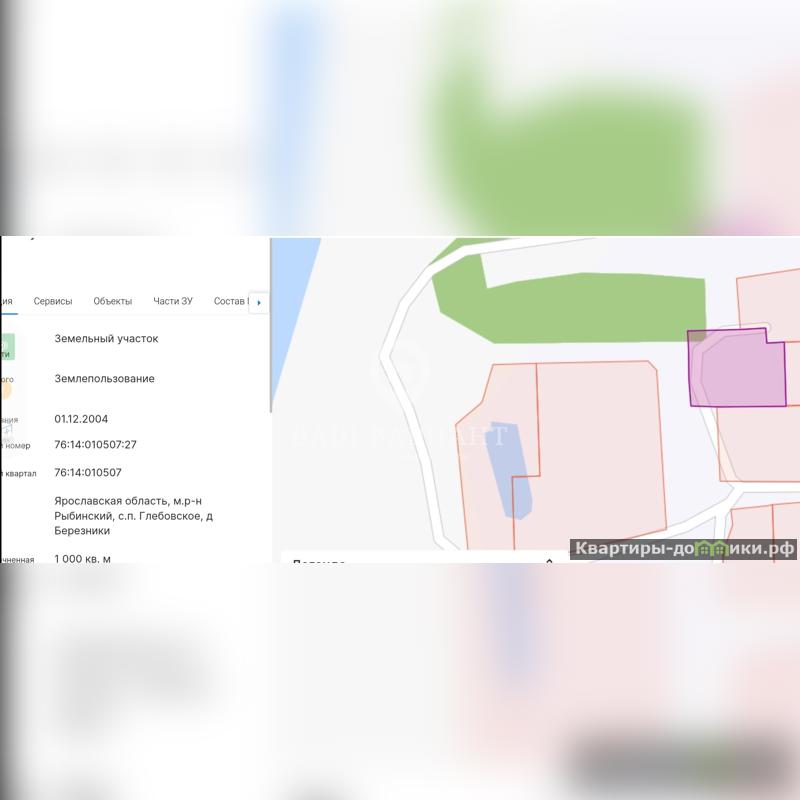This screenshot has height=800, width=800.
Task: Switch to the Объекты tab
Action: click(x=113, y=301)
